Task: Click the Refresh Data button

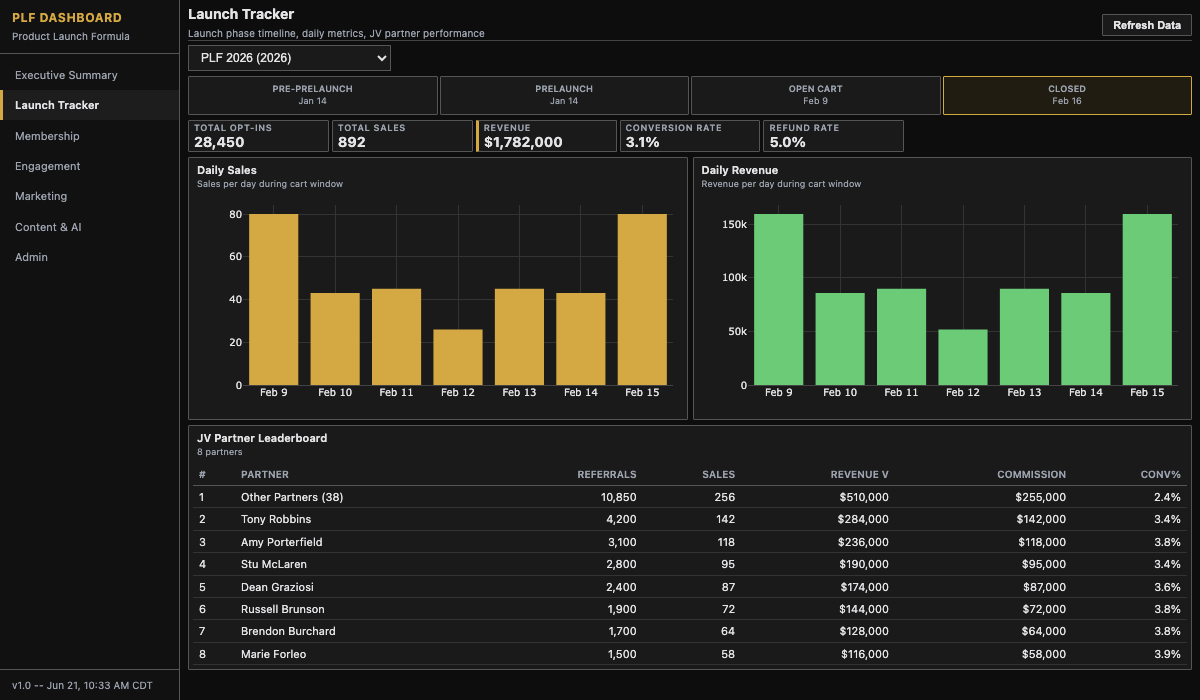Action: tap(1147, 25)
